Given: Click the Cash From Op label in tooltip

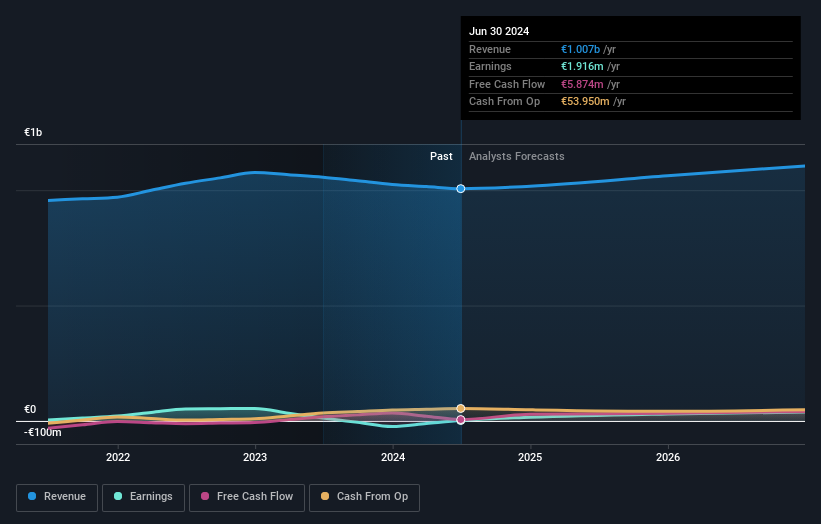Looking at the screenshot, I should 504,102.
